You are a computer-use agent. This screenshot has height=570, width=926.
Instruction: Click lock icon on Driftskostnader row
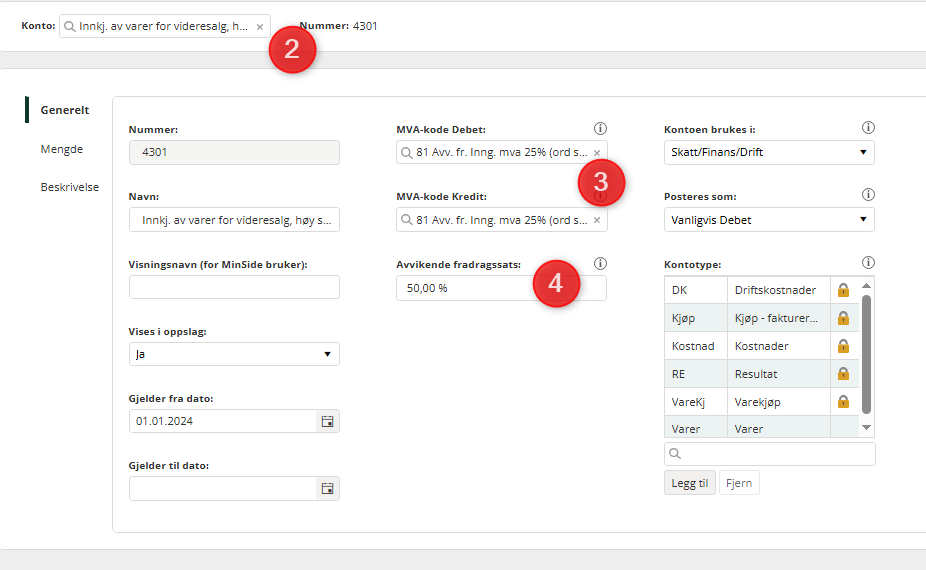point(843,290)
